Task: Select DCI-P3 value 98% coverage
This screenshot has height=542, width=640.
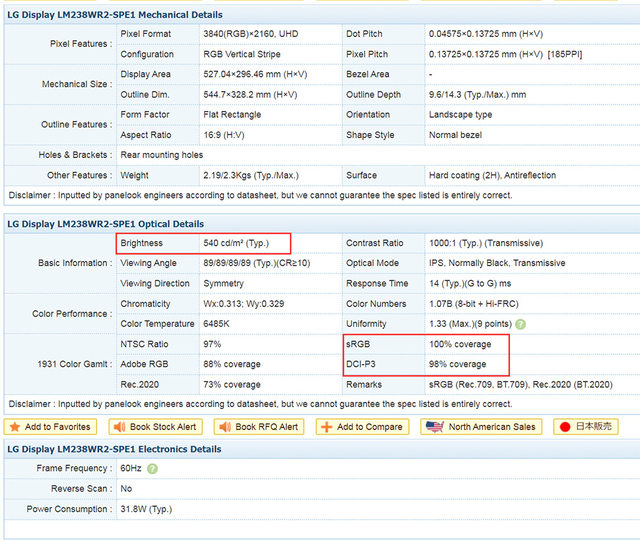Action: 458,364
